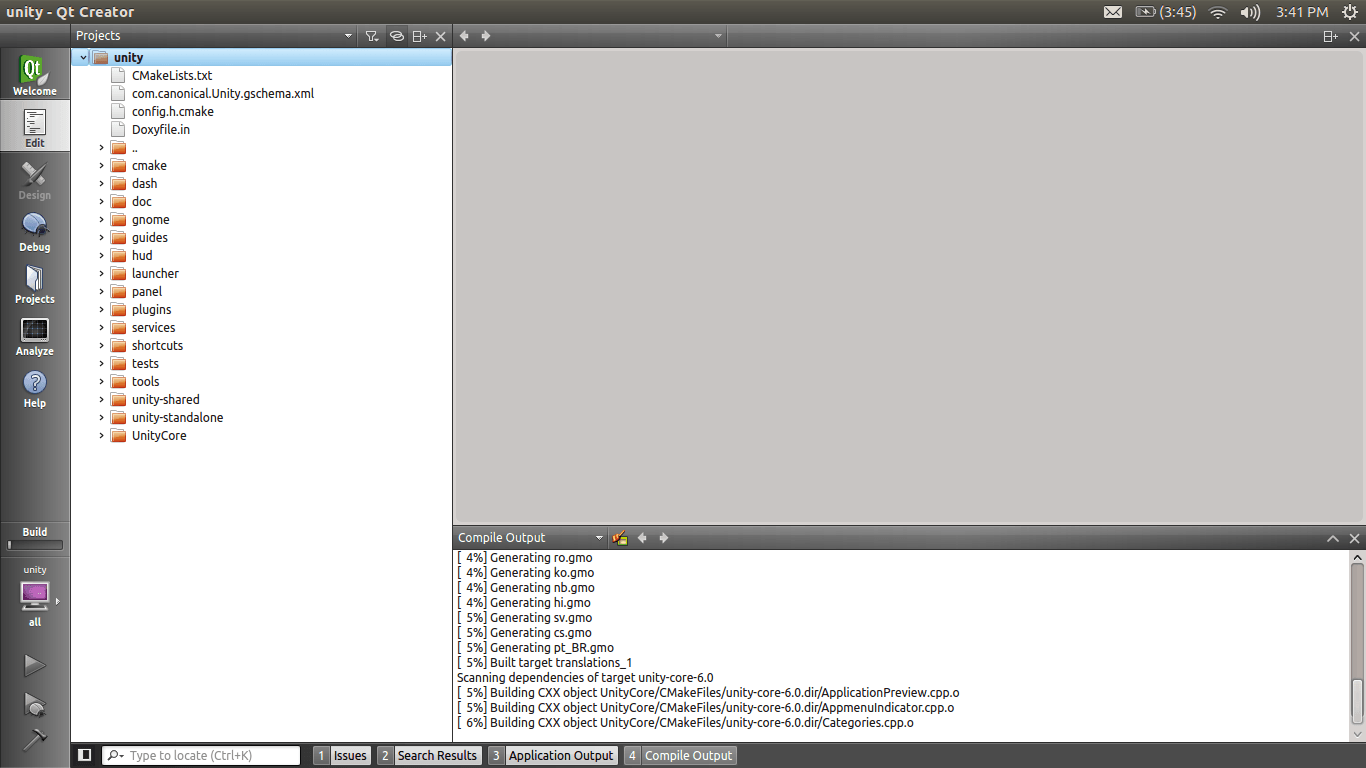Open the Design mode
The height and width of the screenshot is (768, 1366).
point(35,180)
